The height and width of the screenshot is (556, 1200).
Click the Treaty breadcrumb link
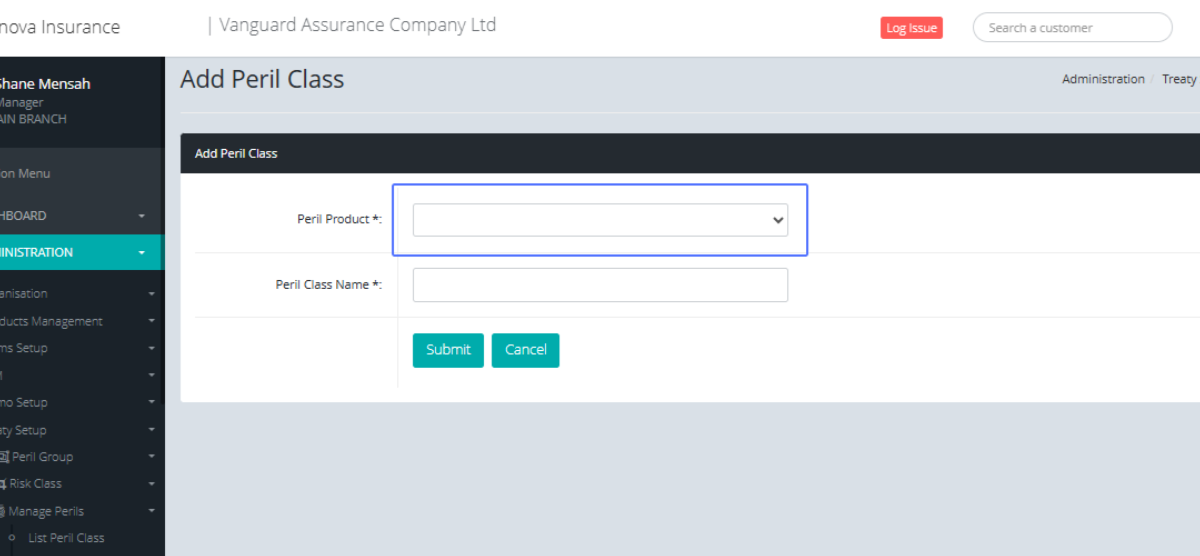click(1179, 79)
